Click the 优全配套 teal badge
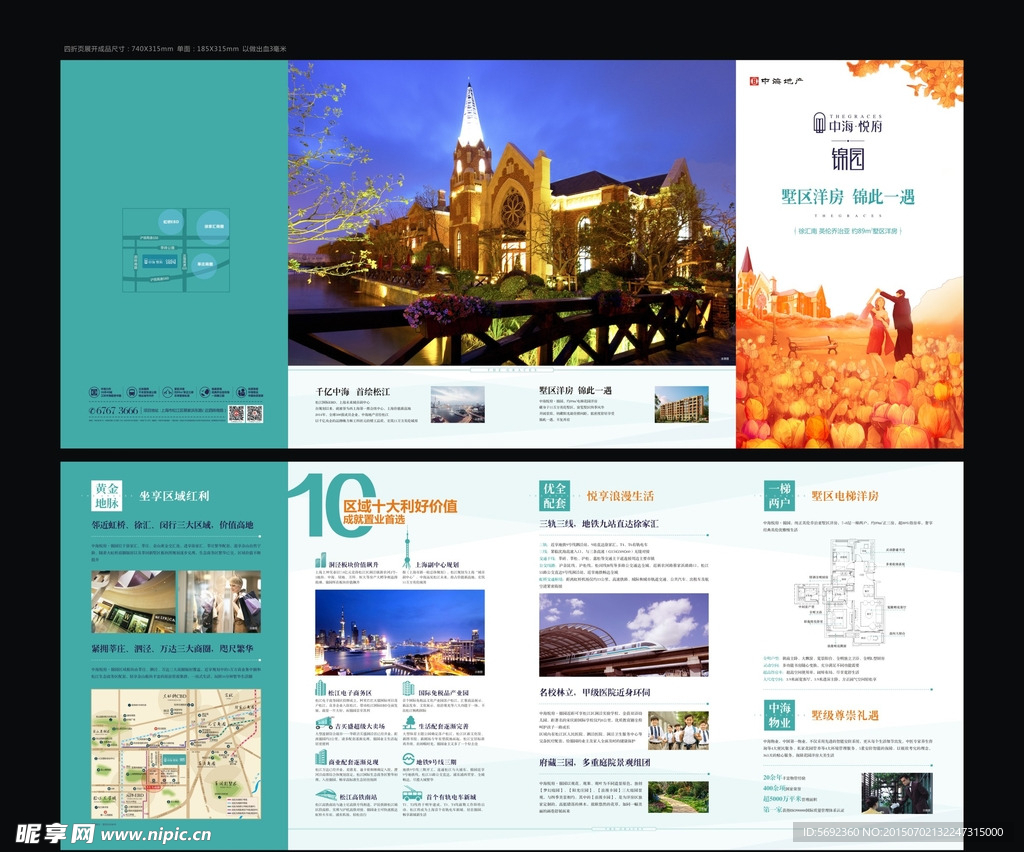This screenshot has height=852, width=1024. click(x=554, y=496)
